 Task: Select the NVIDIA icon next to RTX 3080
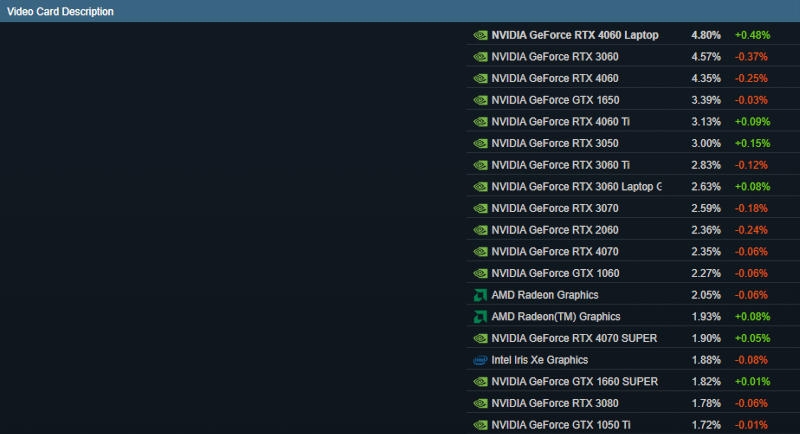pos(480,404)
